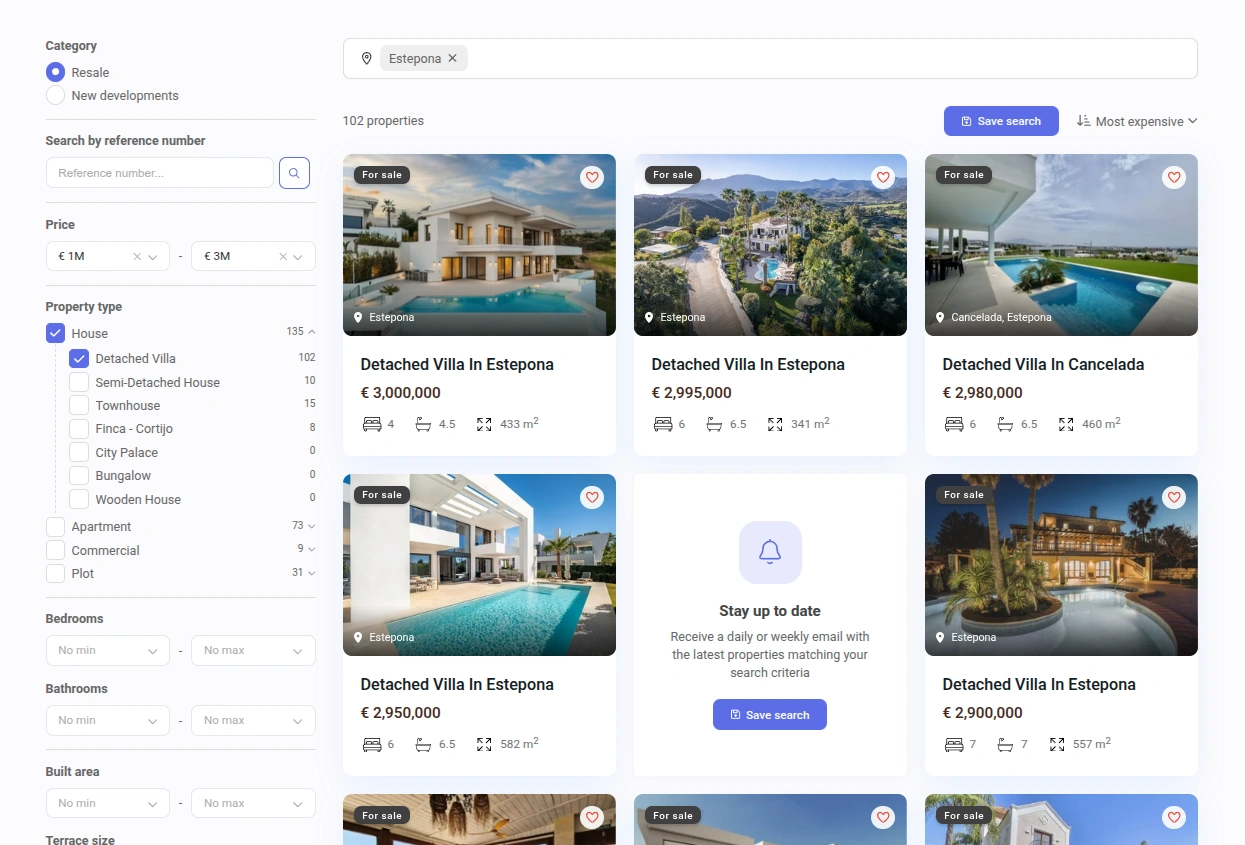
Task: Open the Most expensive sort dropdown
Action: [1137, 121]
